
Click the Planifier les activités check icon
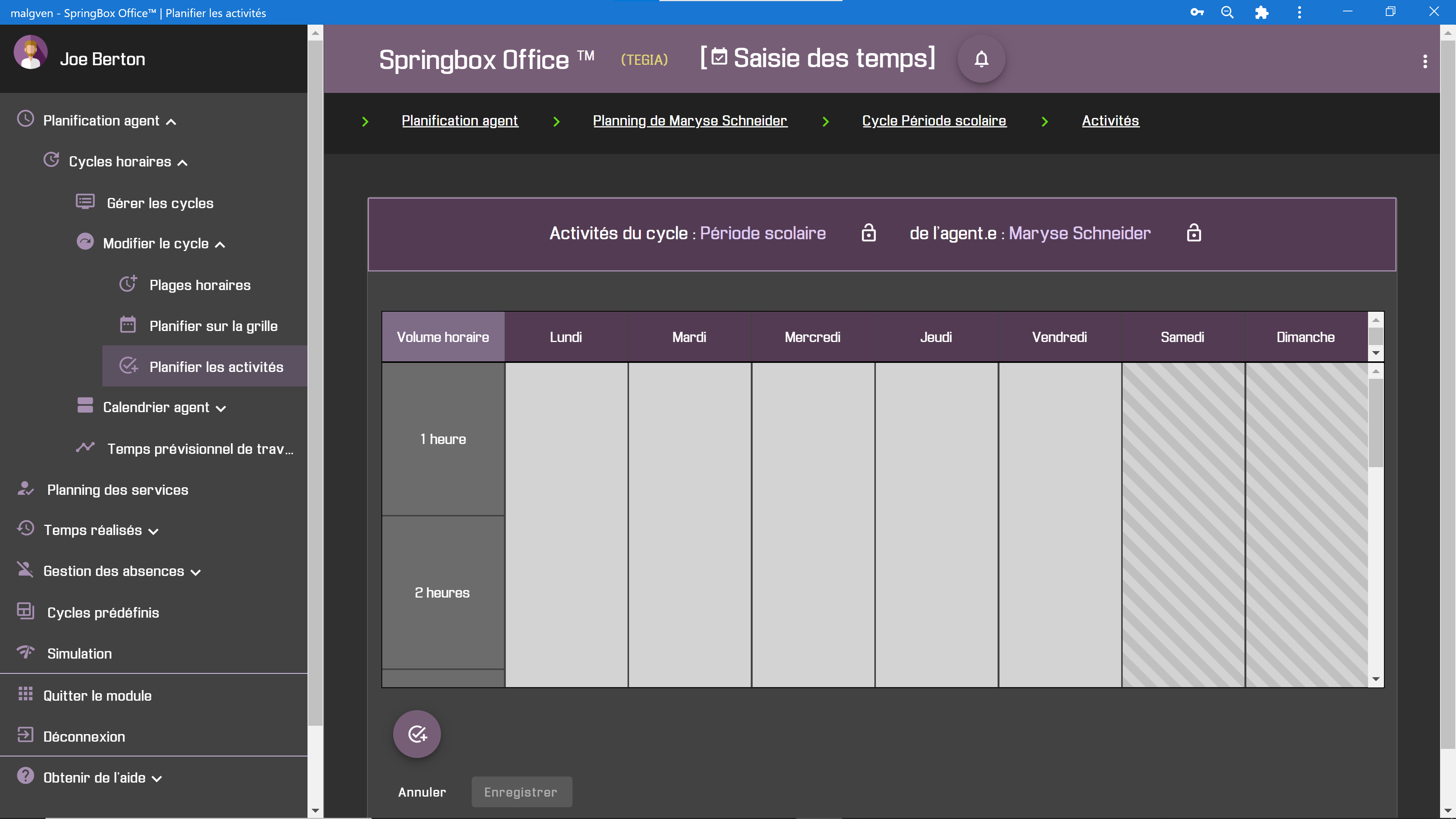(128, 366)
